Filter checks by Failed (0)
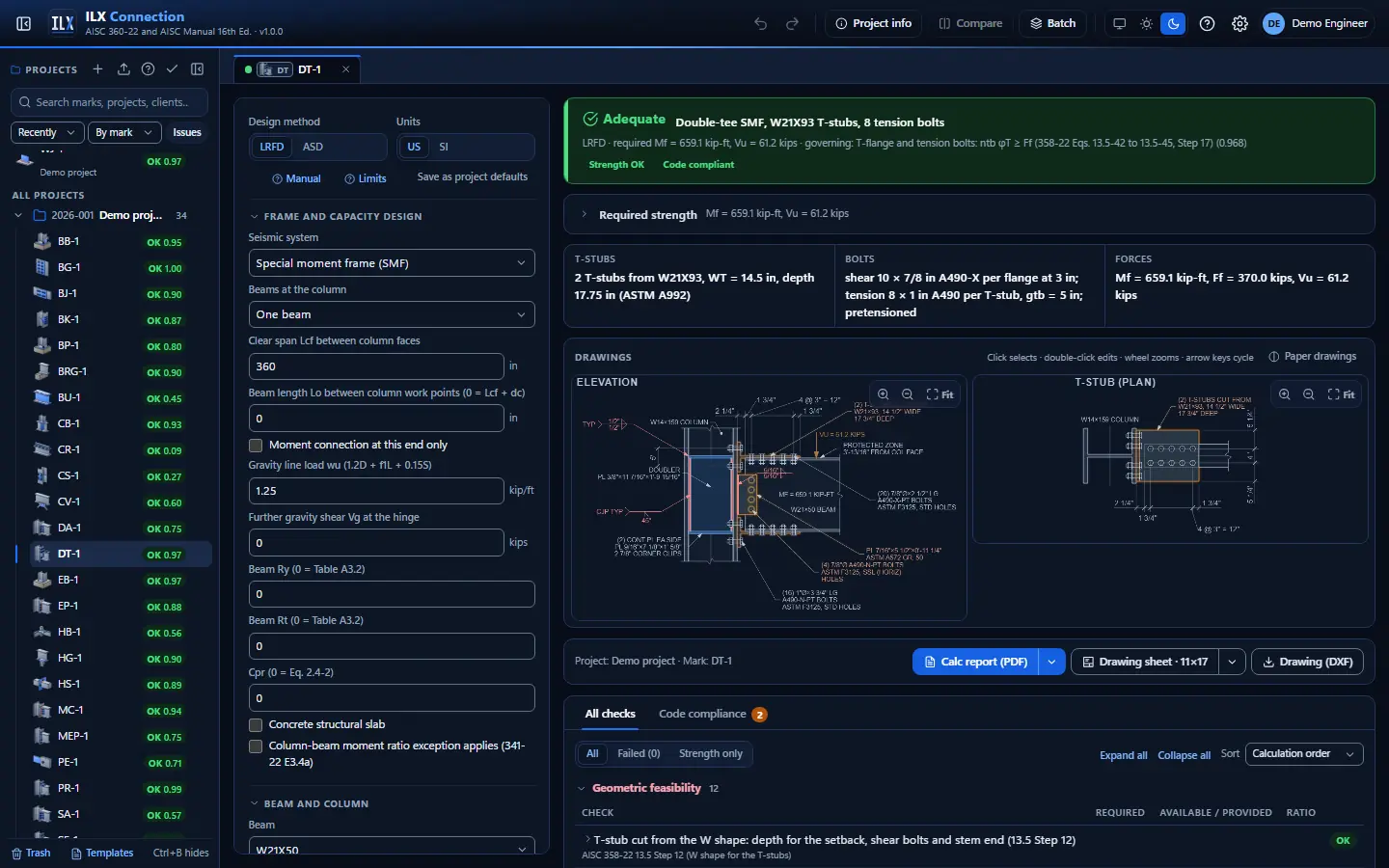 click(639, 753)
